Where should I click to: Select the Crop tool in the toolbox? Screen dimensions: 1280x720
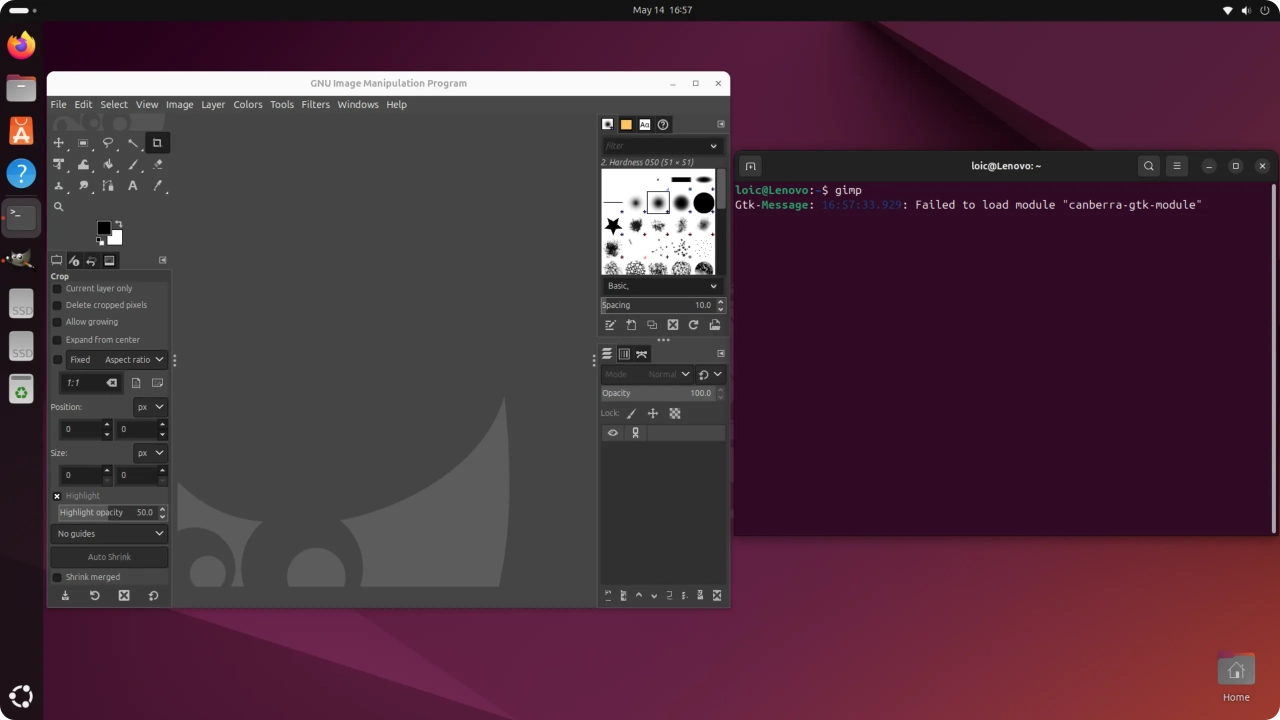coord(157,143)
